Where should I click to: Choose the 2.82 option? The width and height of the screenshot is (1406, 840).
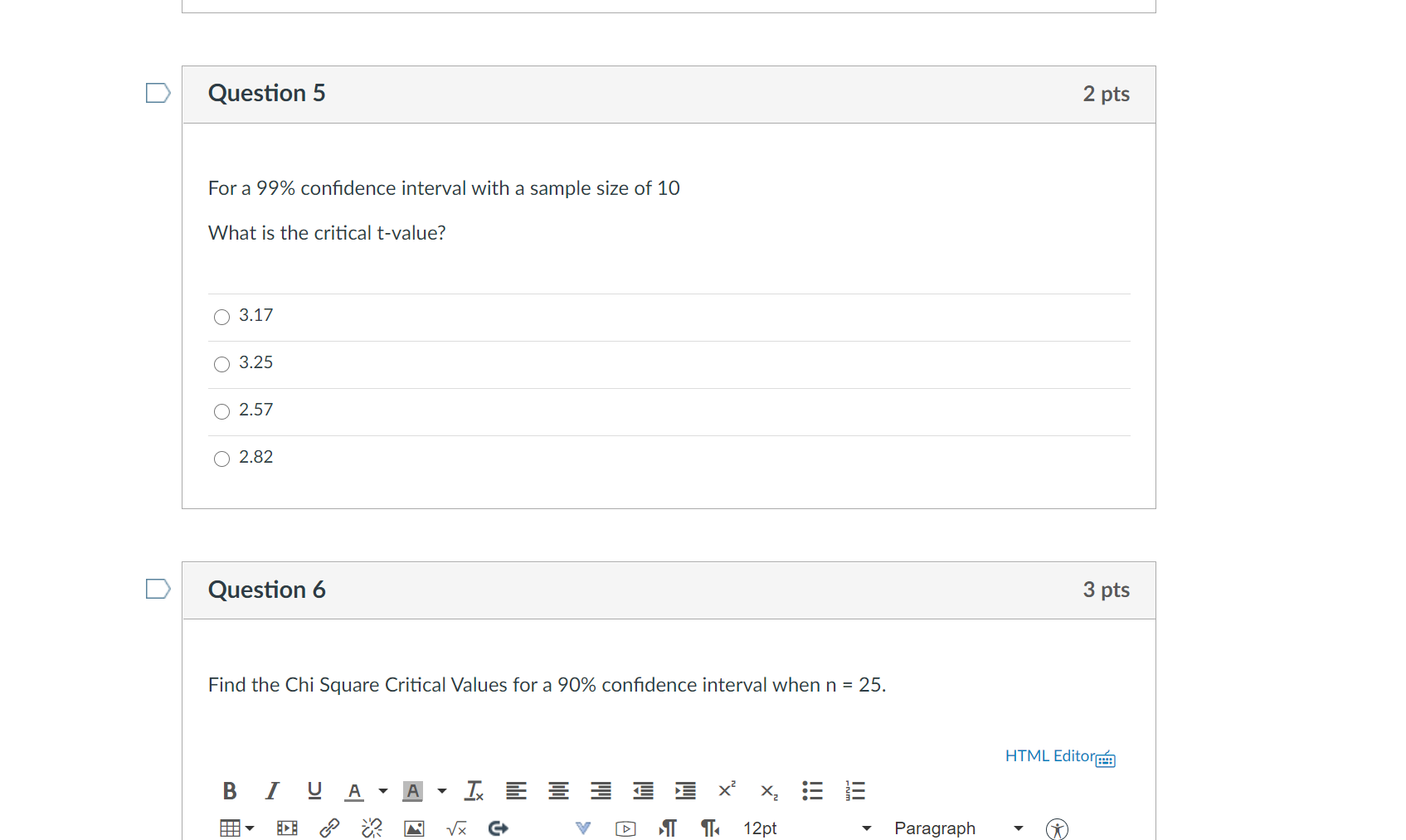tap(221, 459)
